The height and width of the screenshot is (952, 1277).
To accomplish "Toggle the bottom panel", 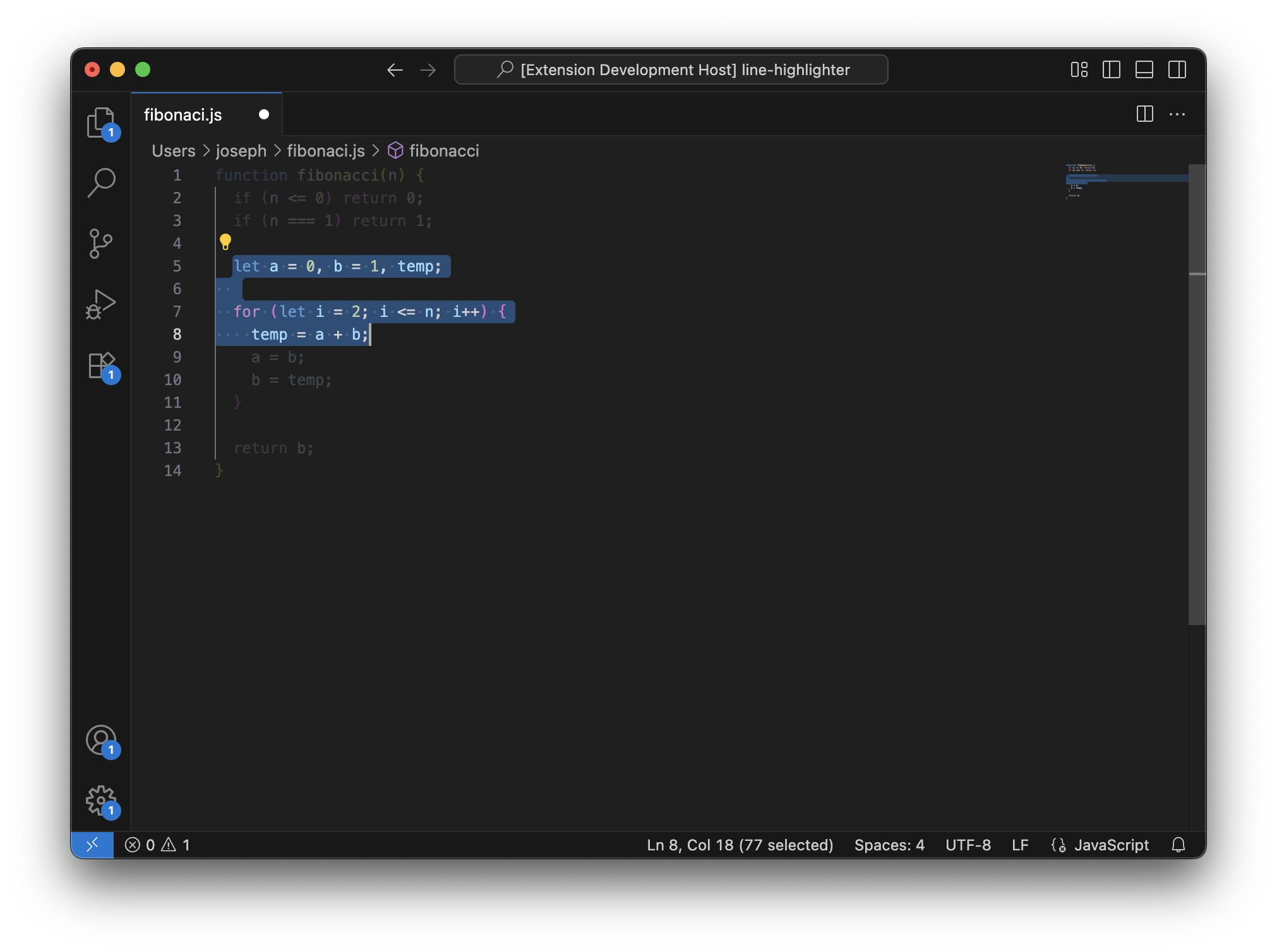I will (x=1144, y=69).
